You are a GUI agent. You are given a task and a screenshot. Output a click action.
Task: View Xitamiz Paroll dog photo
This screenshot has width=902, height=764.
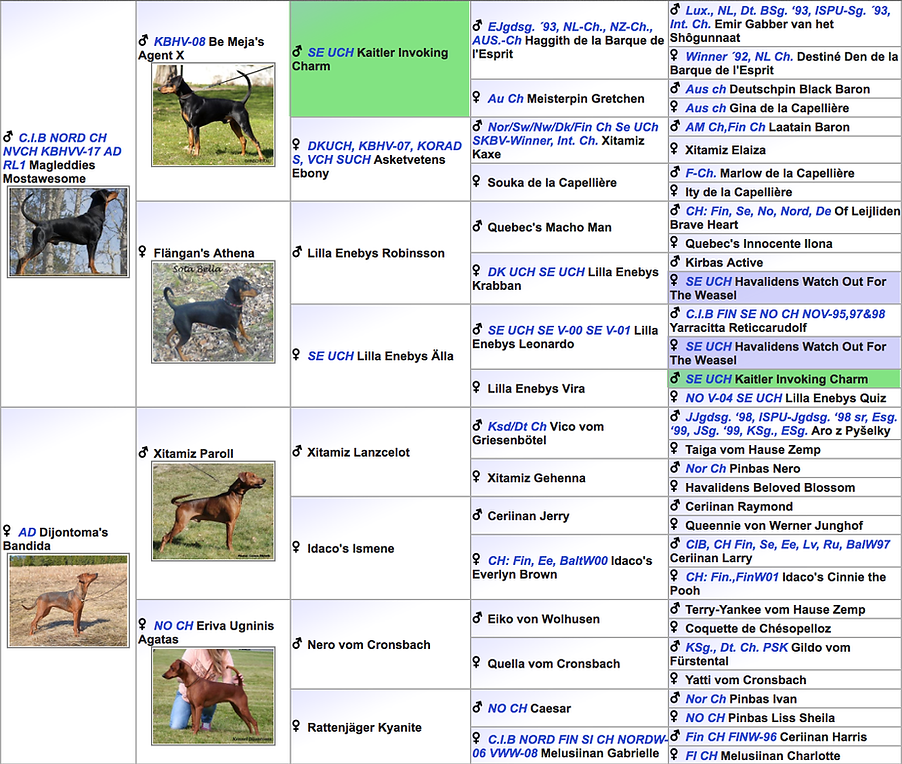click(213, 511)
